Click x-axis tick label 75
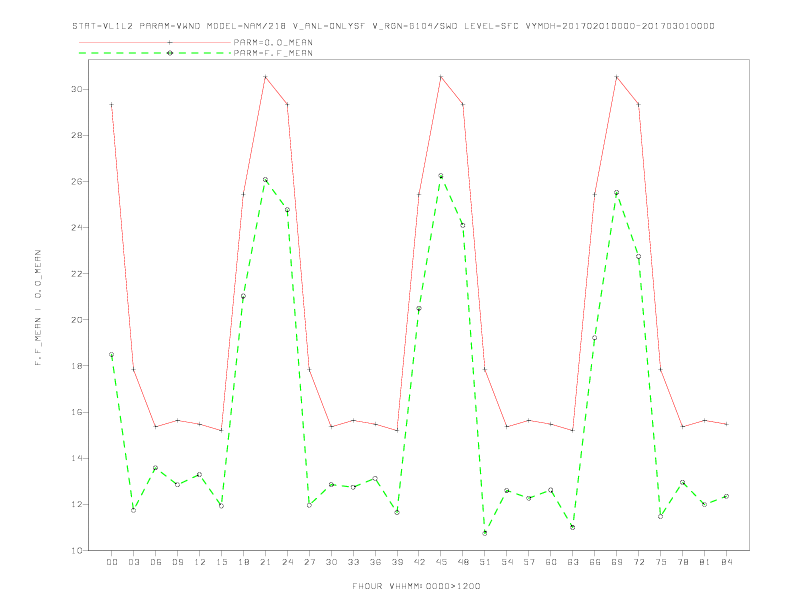 [x=661, y=562]
